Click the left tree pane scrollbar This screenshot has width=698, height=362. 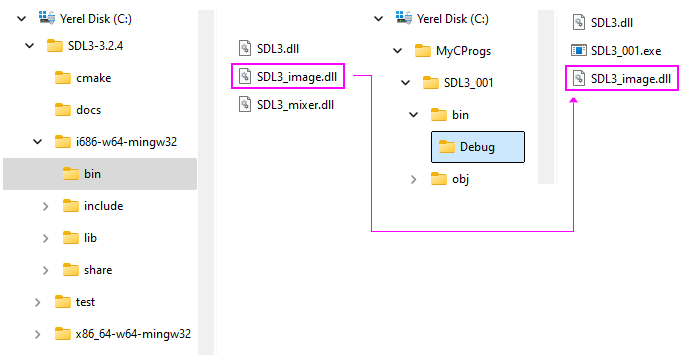(206, 183)
